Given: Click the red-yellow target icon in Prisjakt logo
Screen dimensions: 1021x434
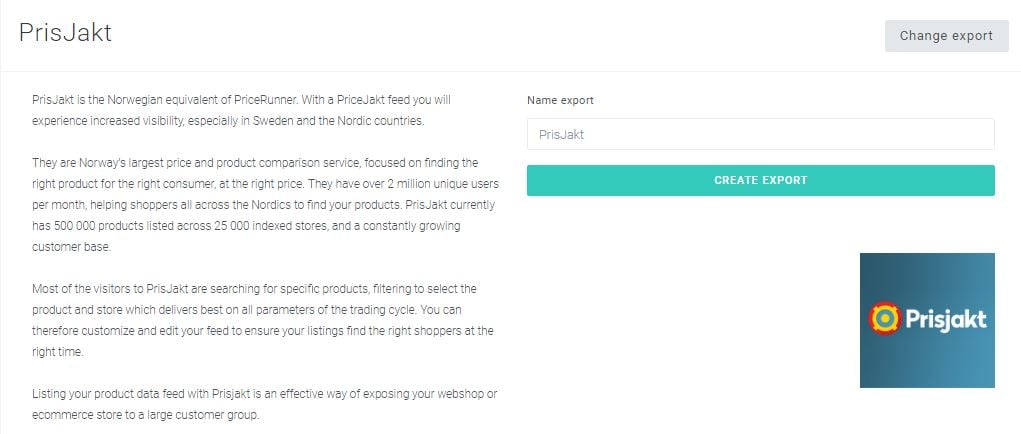Looking at the screenshot, I should (884, 318).
